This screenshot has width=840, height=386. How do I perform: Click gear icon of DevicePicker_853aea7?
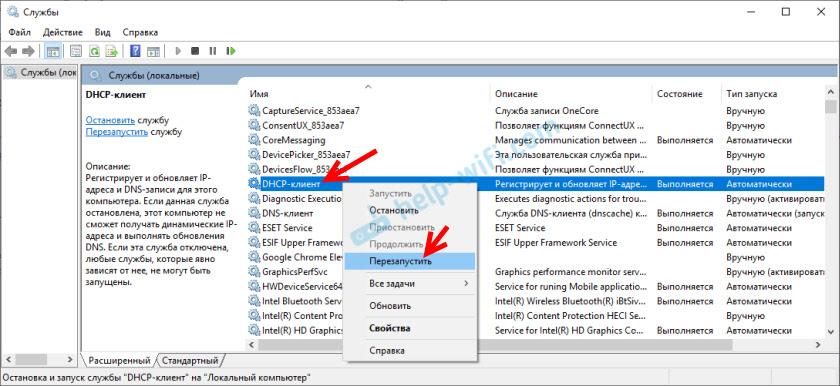(253, 154)
